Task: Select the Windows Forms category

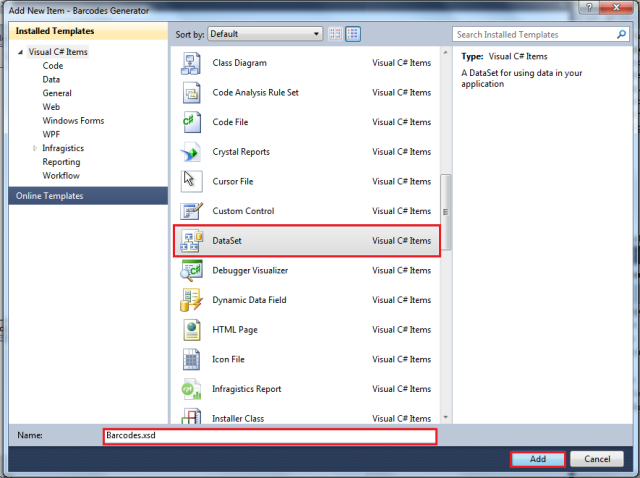Action: pos(73,121)
